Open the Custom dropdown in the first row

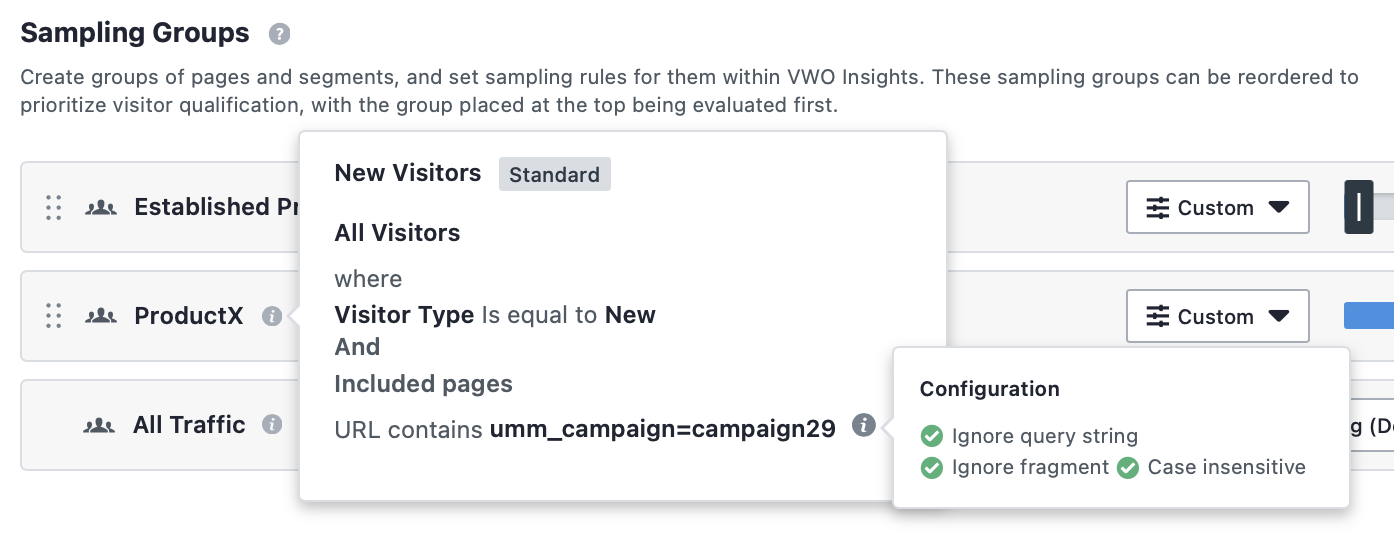[1217, 207]
